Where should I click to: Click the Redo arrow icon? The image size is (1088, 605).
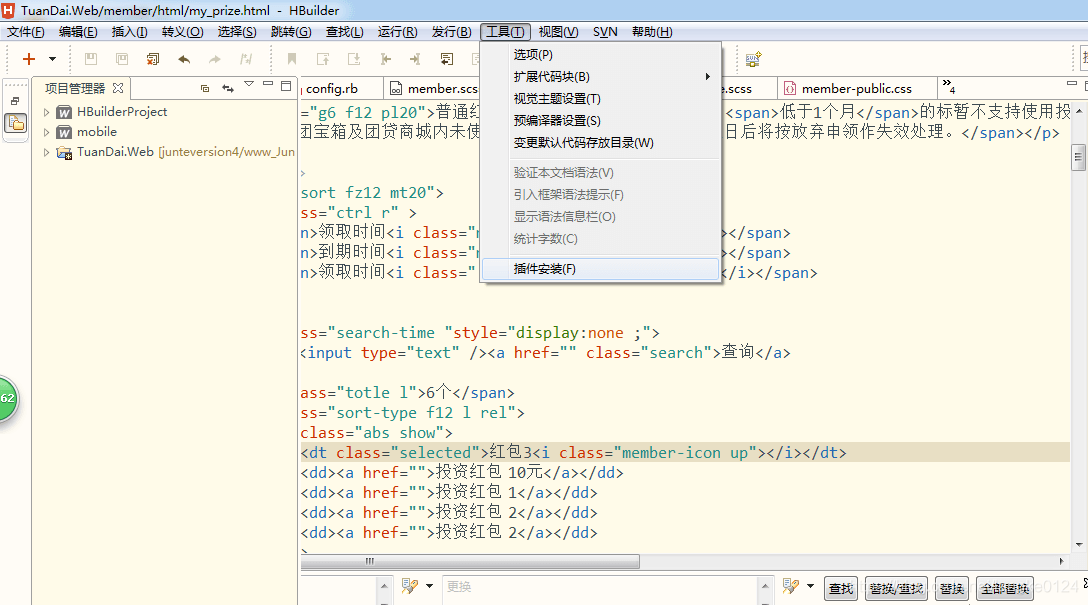pyautogui.click(x=215, y=59)
